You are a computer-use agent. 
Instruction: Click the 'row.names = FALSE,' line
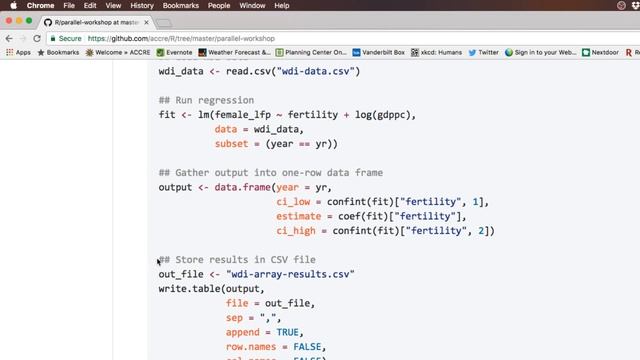(276, 347)
